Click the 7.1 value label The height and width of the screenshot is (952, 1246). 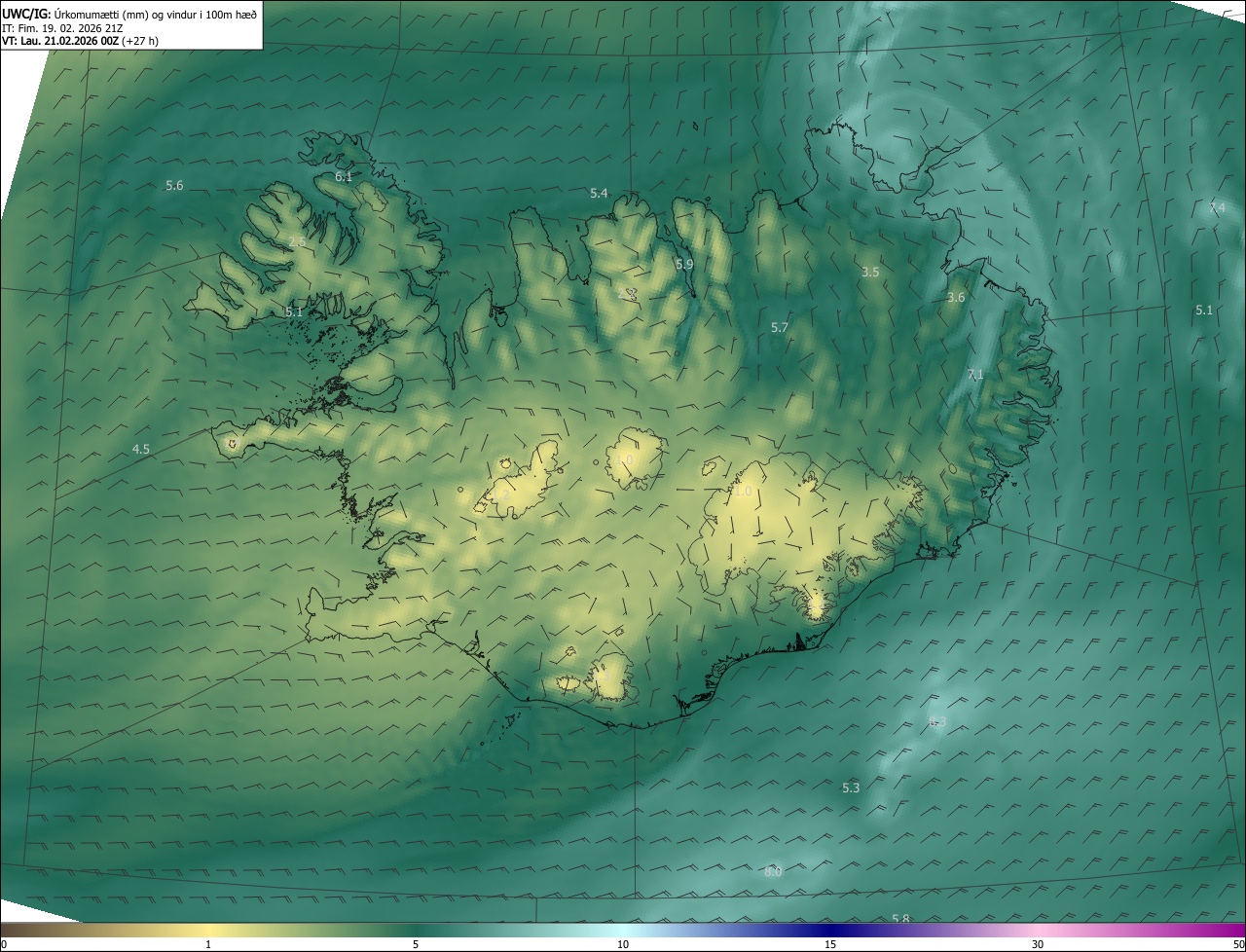[x=975, y=375]
